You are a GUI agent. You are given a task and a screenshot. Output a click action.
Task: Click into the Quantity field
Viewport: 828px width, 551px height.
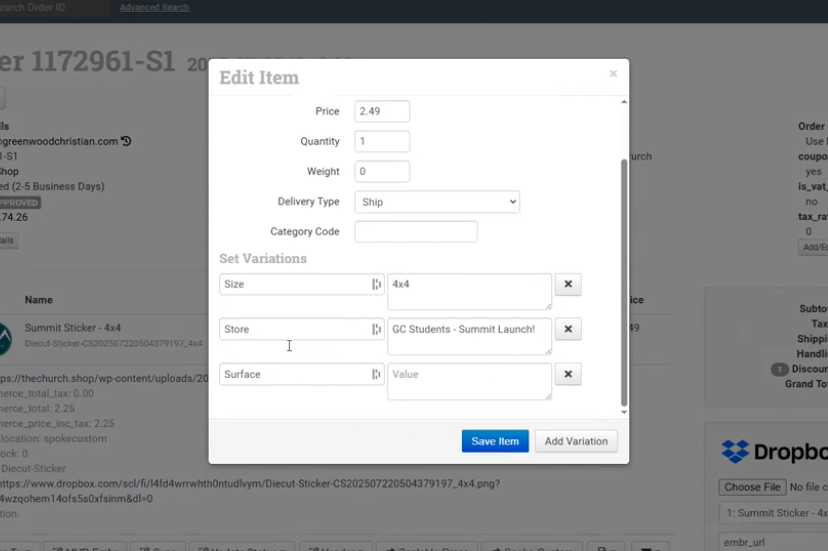[x=382, y=141]
